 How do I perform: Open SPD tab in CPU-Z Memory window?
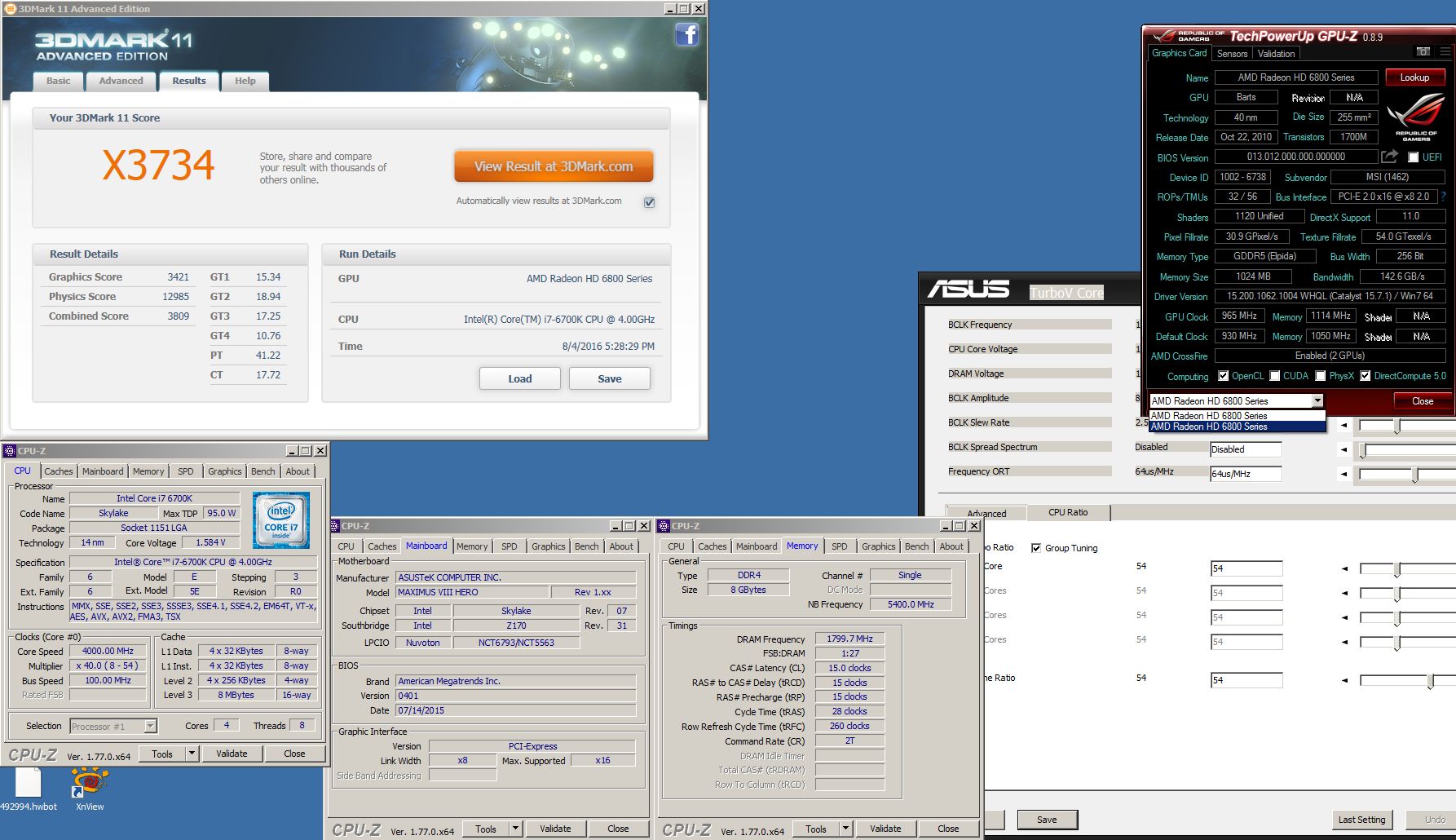840,546
